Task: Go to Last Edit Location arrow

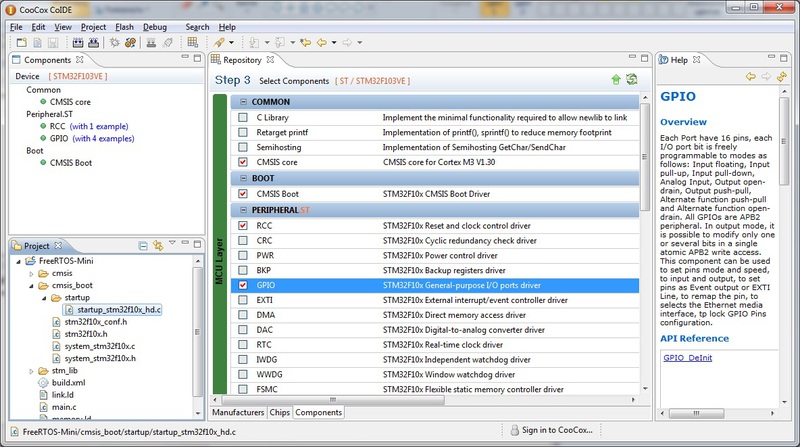Action: tap(306, 42)
